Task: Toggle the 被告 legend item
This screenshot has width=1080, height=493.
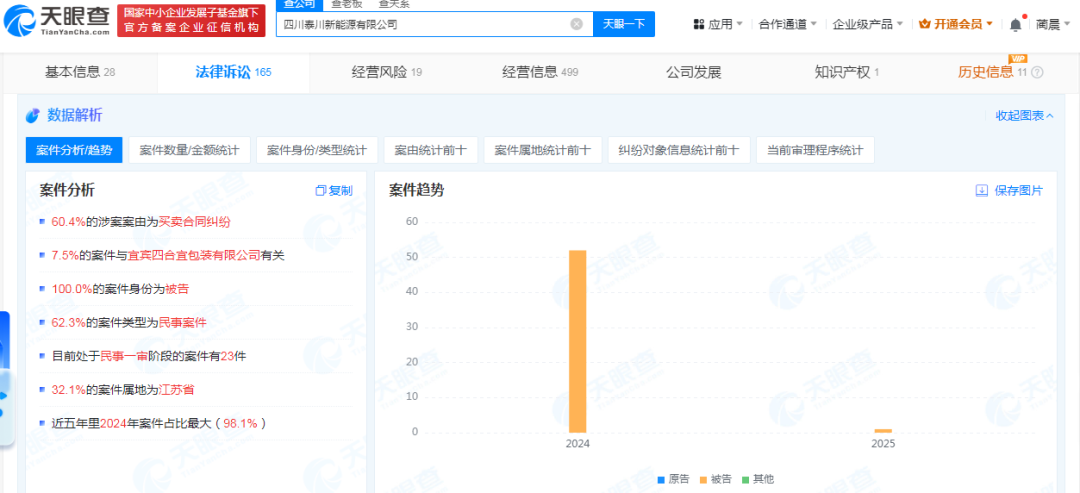Action: point(715,479)
